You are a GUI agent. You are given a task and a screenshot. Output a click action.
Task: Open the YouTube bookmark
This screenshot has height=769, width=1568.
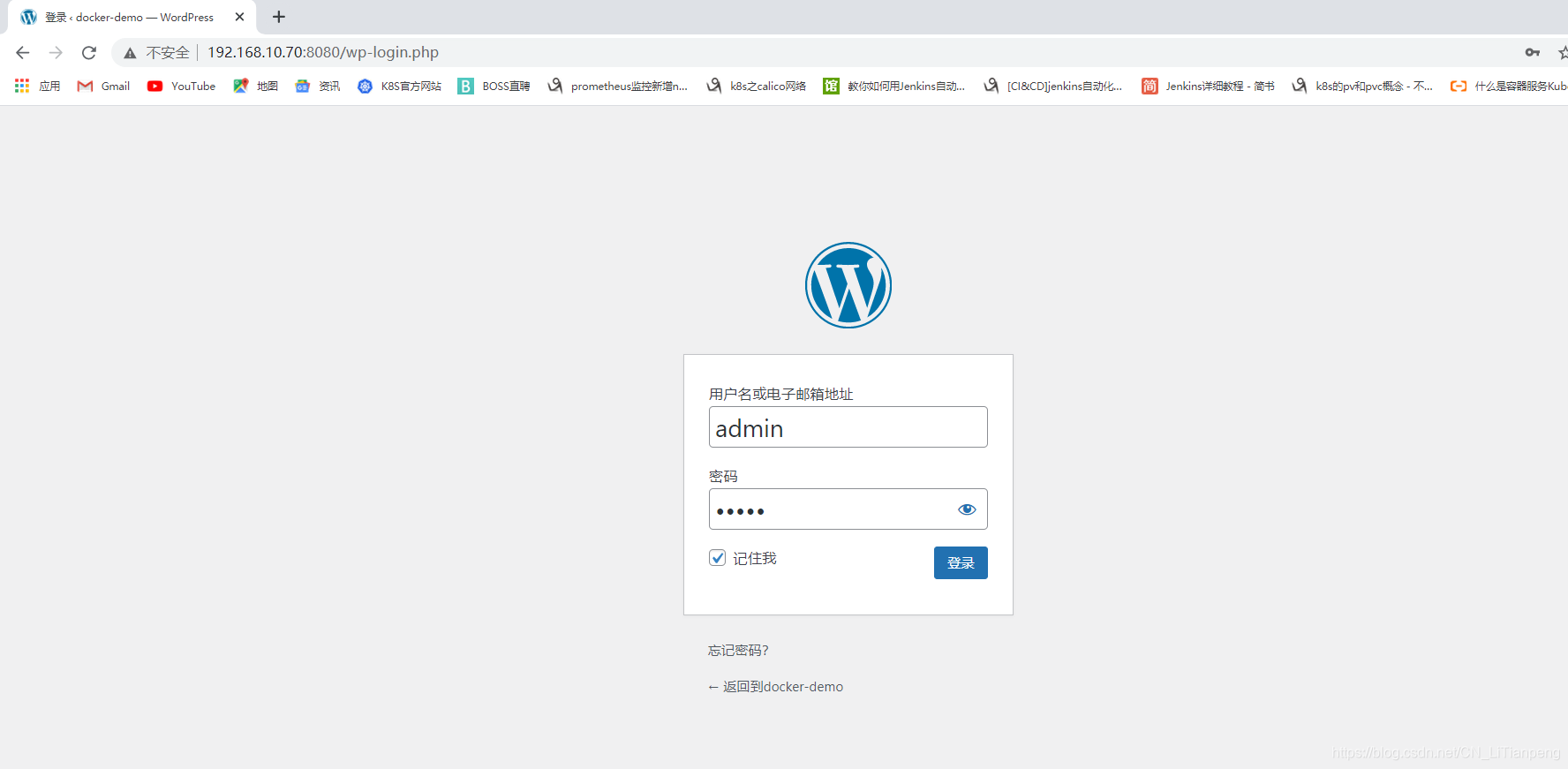tap(181, 86)
